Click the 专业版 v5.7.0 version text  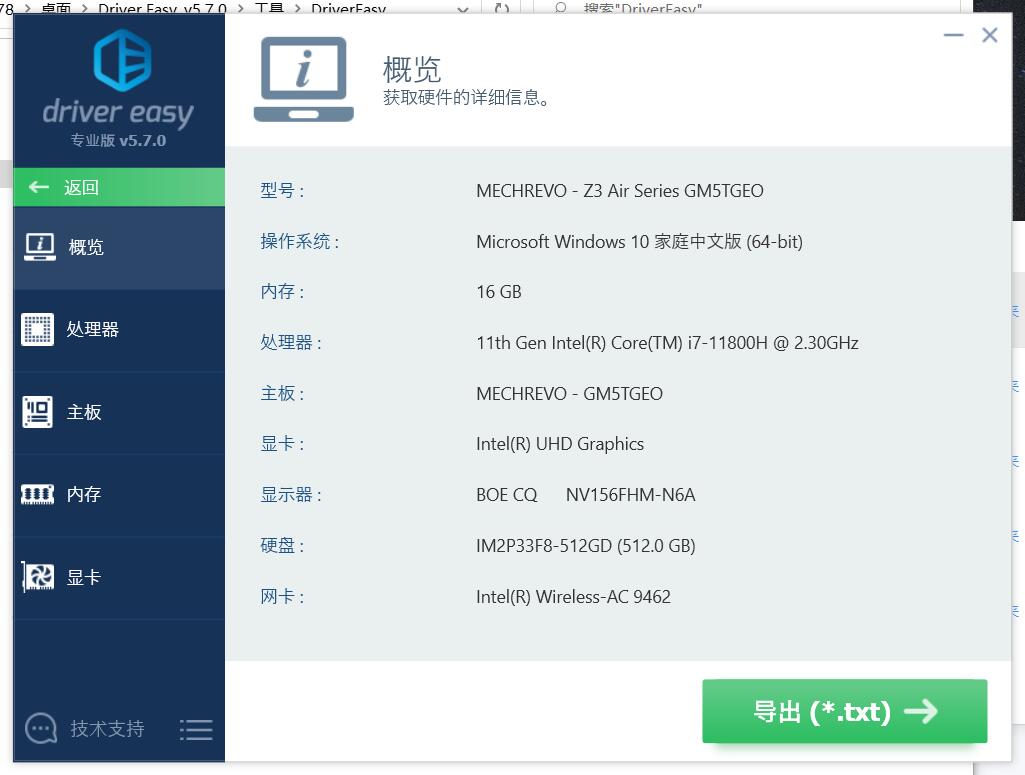118,140
